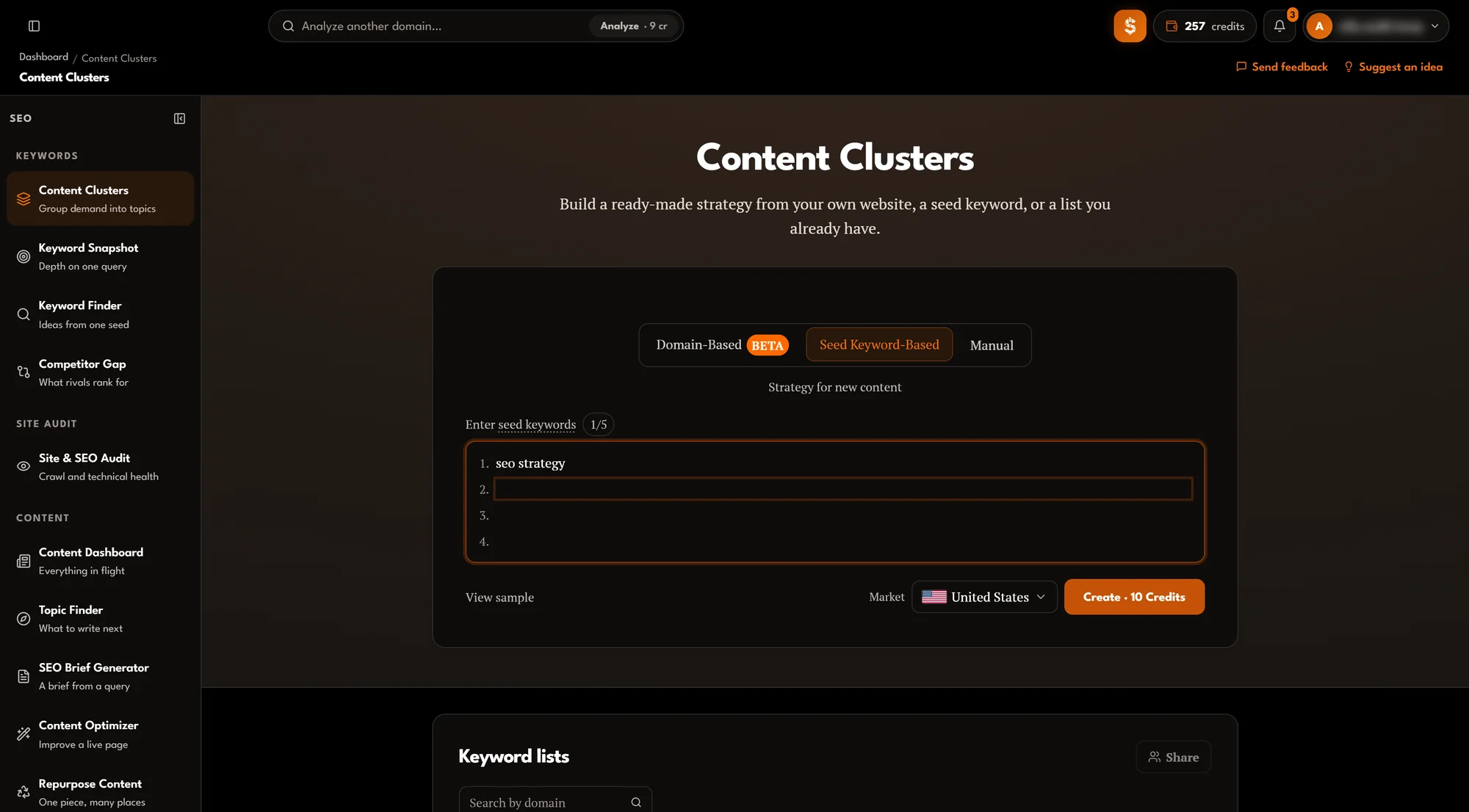This screenshot has height=812, width=1469.
Task: Open Content Dashboard from sidebar
Action: tap(100, 561)
